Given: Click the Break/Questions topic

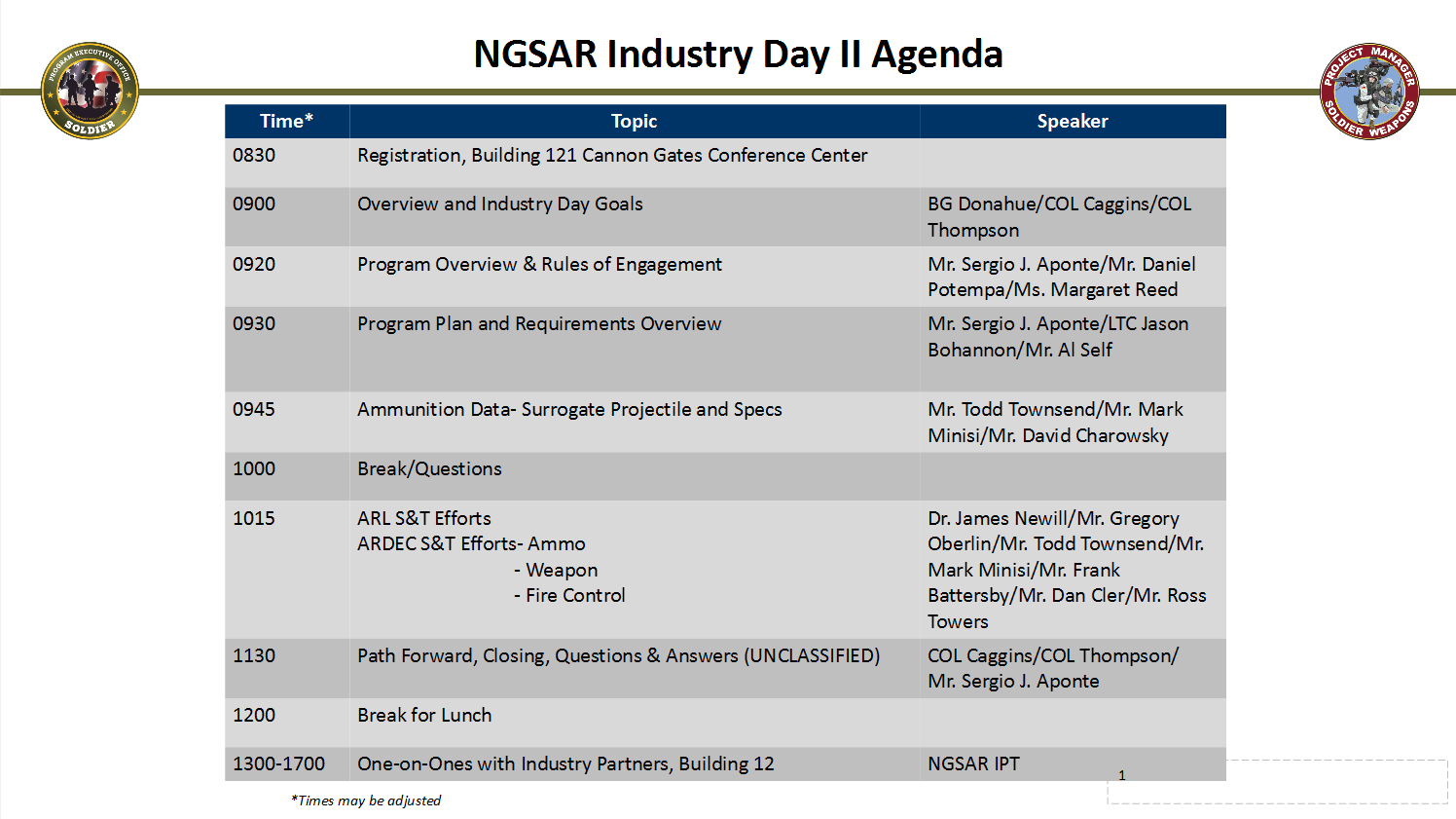Looking at the screenshot, I should [x=429, y=468].
